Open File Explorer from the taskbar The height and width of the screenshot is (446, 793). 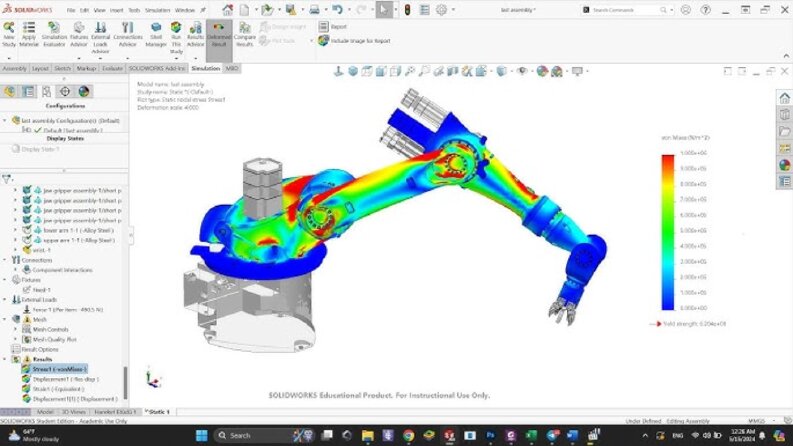(x=368, y=435)
